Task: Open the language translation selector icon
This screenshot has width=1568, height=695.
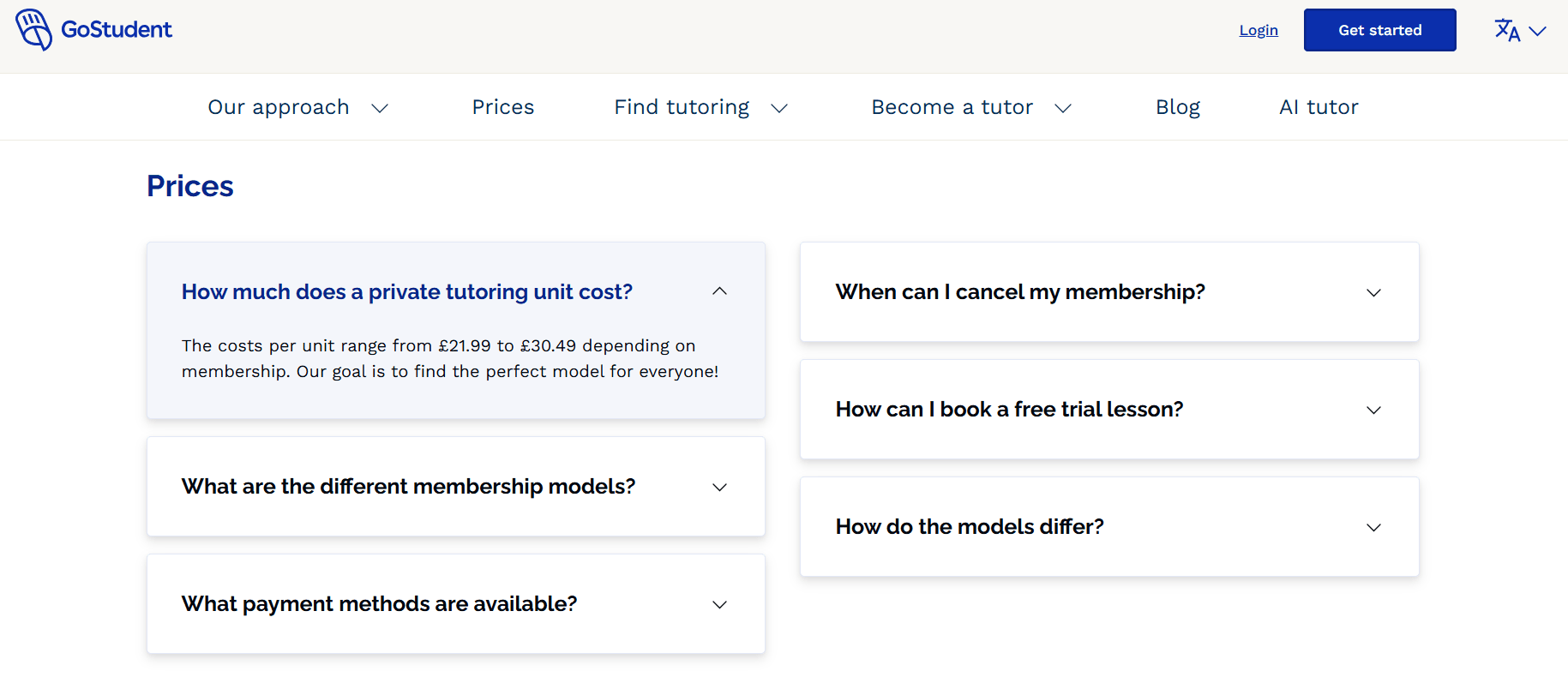Action: [x=1506, y=31]
